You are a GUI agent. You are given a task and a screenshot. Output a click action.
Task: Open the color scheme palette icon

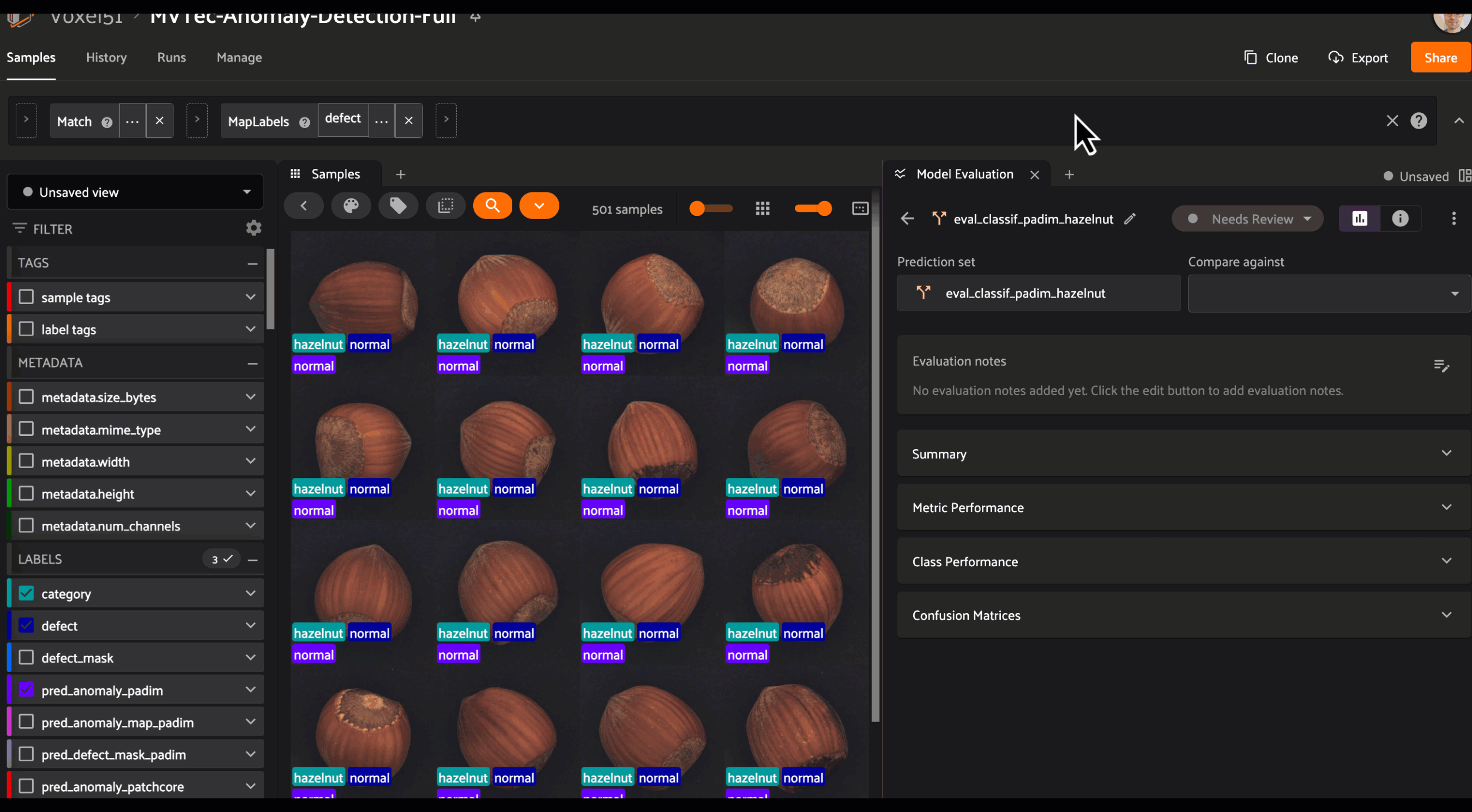351,206
